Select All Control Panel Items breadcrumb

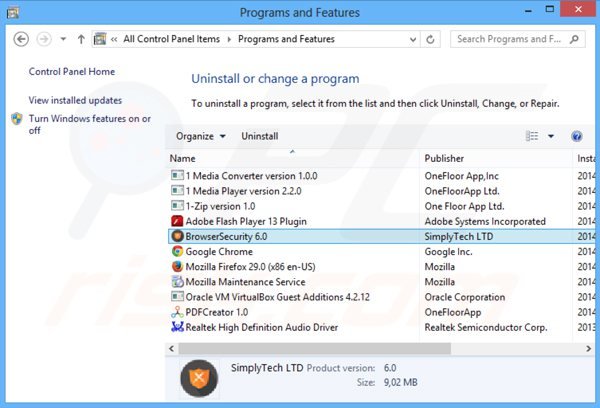click(x=171, y=39)
